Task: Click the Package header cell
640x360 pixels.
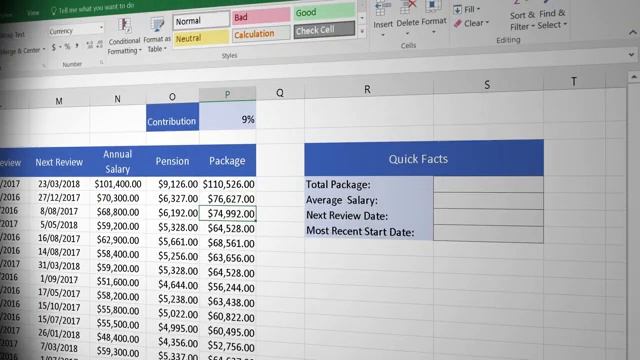Action: [x=227, y=160]
